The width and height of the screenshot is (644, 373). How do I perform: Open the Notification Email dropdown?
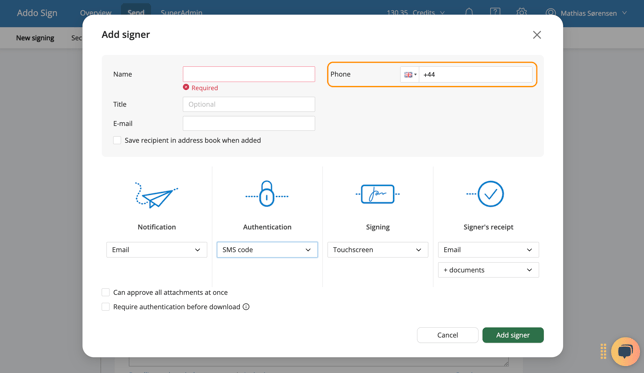[156, 250]
